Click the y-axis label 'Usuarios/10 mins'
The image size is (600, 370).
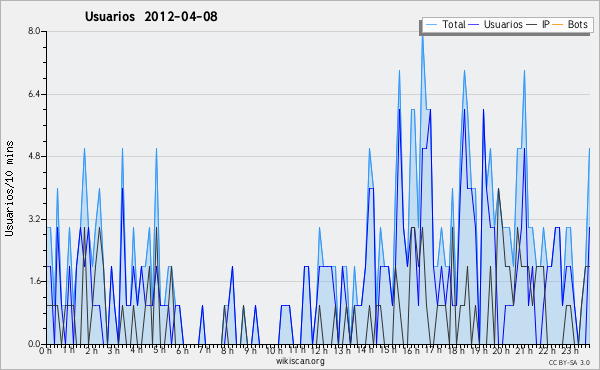[9, 189]
